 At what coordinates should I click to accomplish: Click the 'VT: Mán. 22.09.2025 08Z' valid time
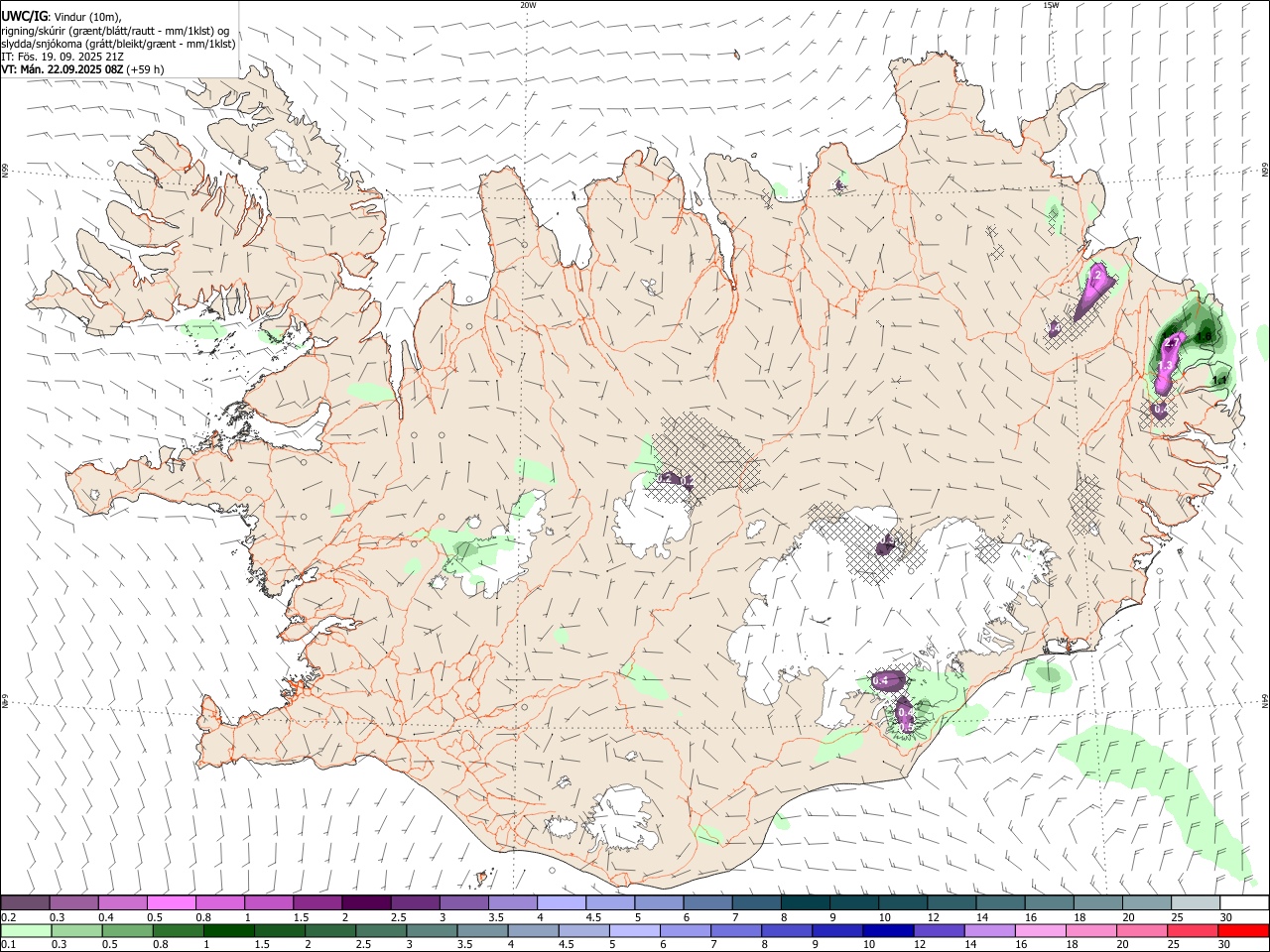tap(62, 69)
